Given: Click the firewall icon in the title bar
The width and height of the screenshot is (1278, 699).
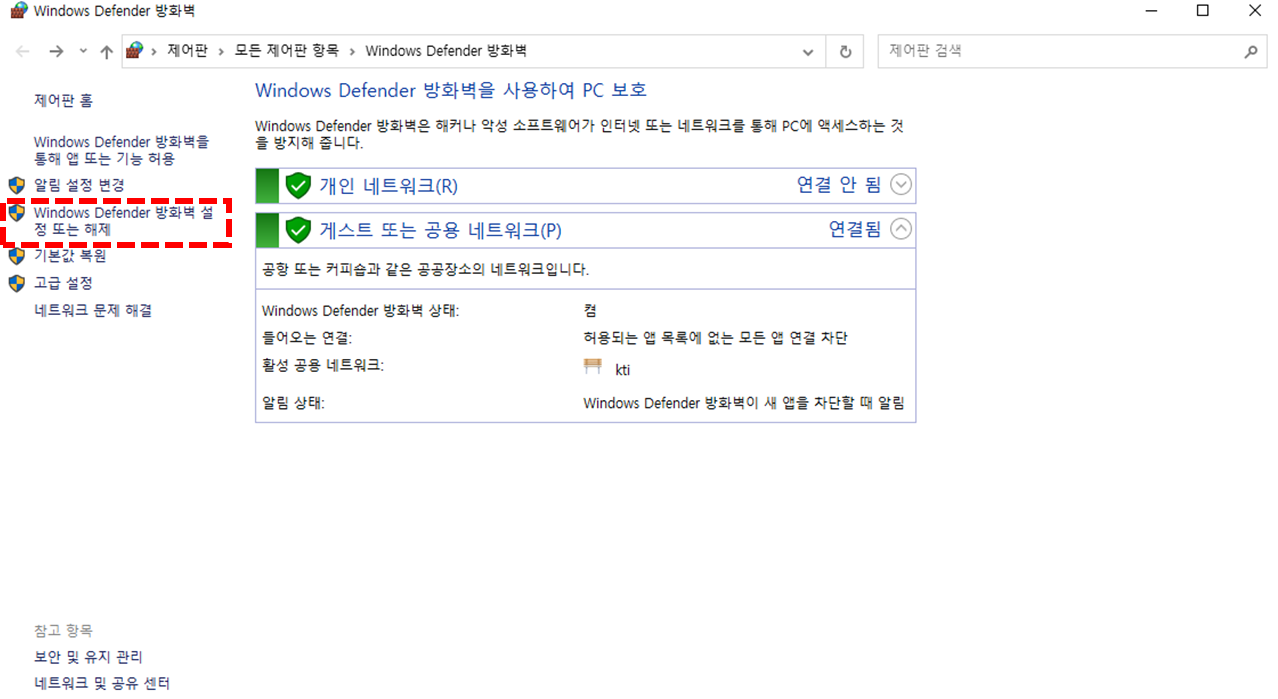Looking at the screenshot, I should pos(17,11).
